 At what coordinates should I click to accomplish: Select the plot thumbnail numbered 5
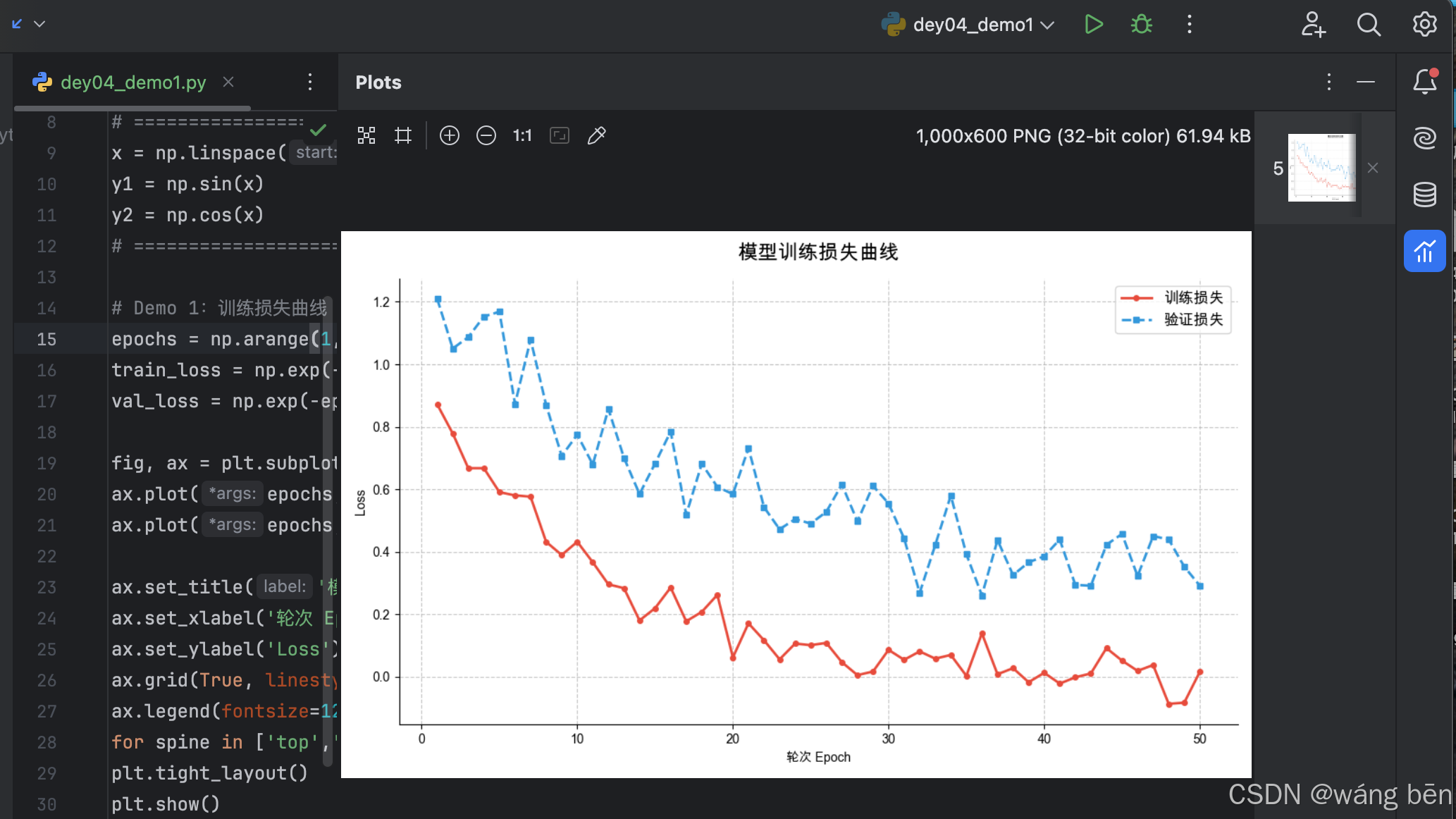pyautogui.click(x=1321, y=168)
